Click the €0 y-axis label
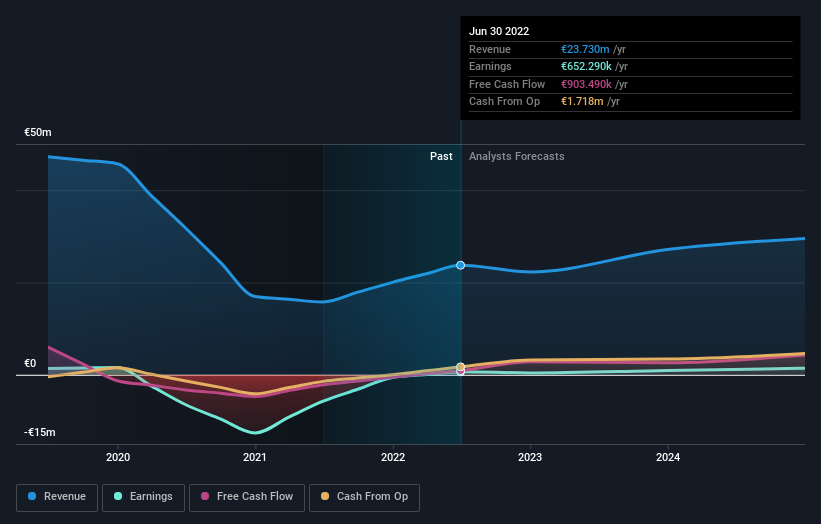Image resolution: width=821 pixels, height=524 pixels. coord(30,363)
